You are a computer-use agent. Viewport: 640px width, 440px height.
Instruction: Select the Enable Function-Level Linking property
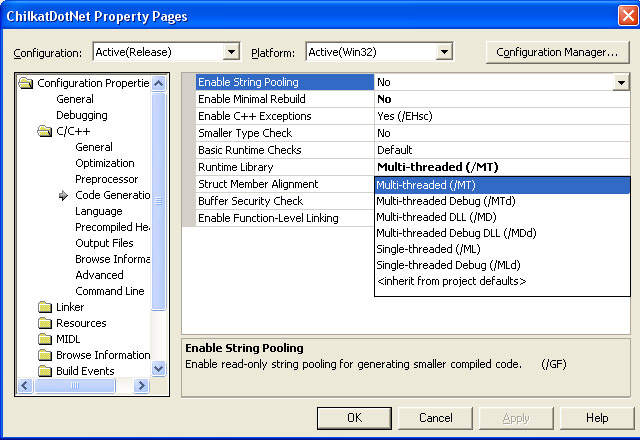click(285, 218)
